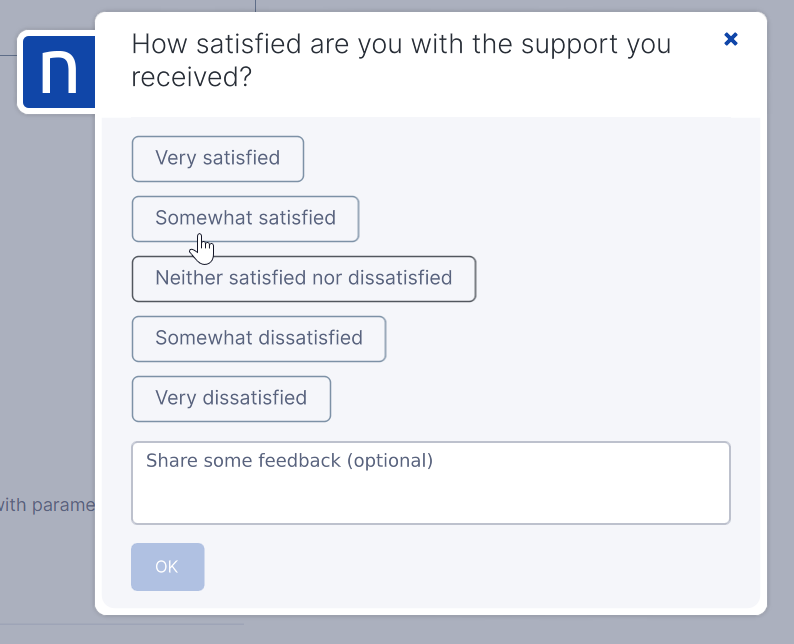Toggle the Somewhat satisfied button
The image size is (794, 644).
coord(246,219)
